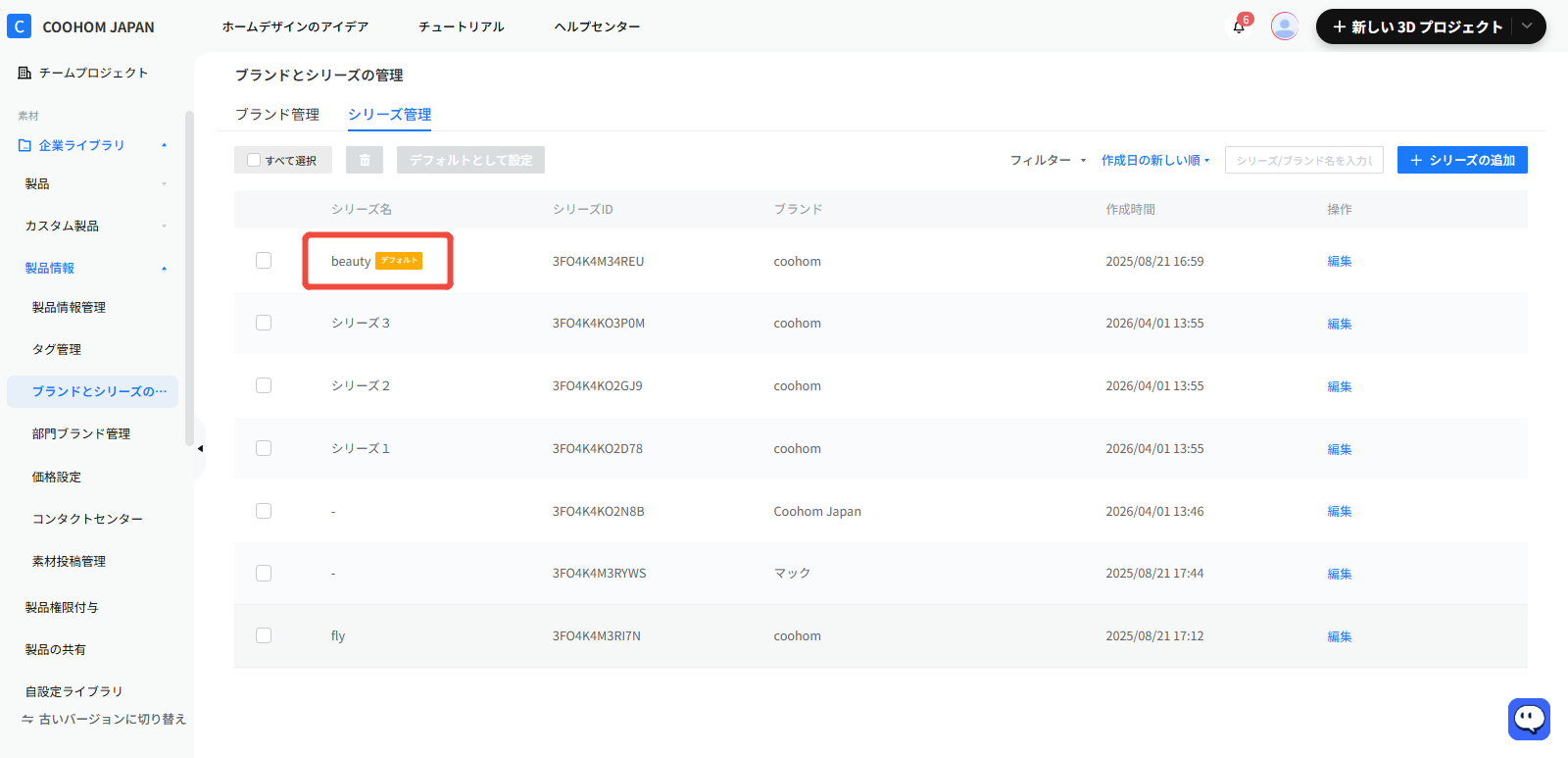This screenshot has width=1568, height=758.
Task: Open the chat support bubble
Action: (1529, 719)
